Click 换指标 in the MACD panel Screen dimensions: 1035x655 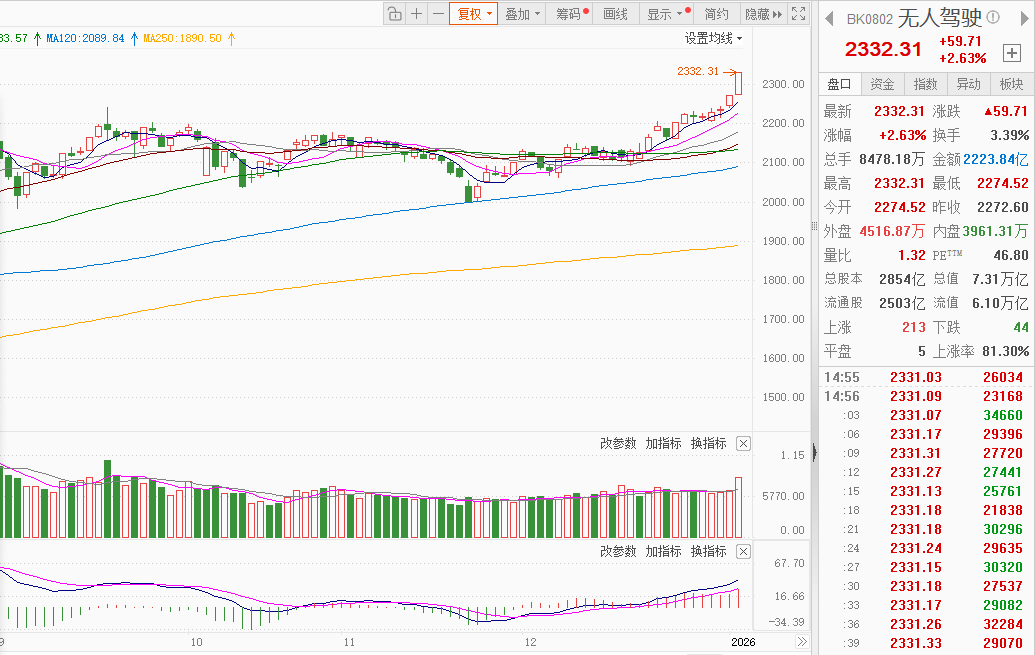point(708,551)
